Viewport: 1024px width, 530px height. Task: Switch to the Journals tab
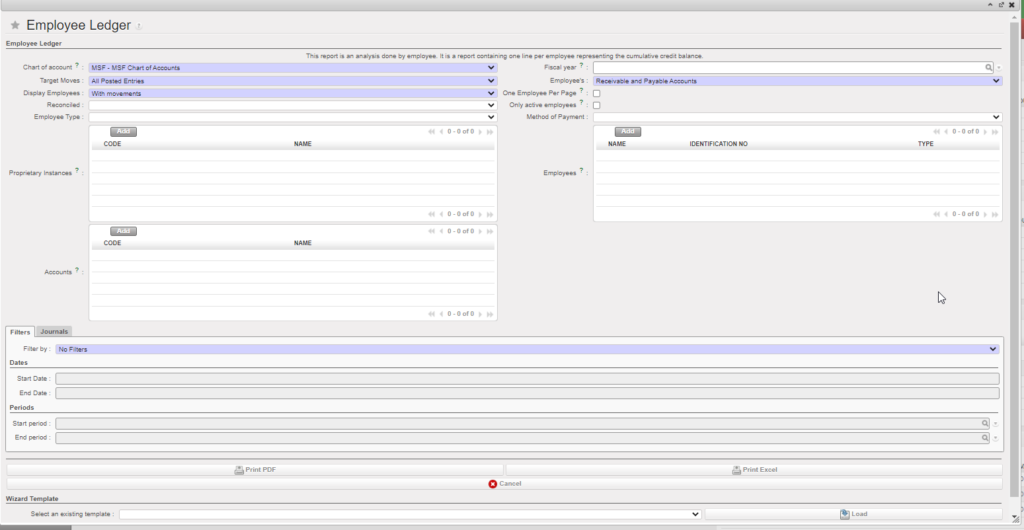(x=54, y=331)
